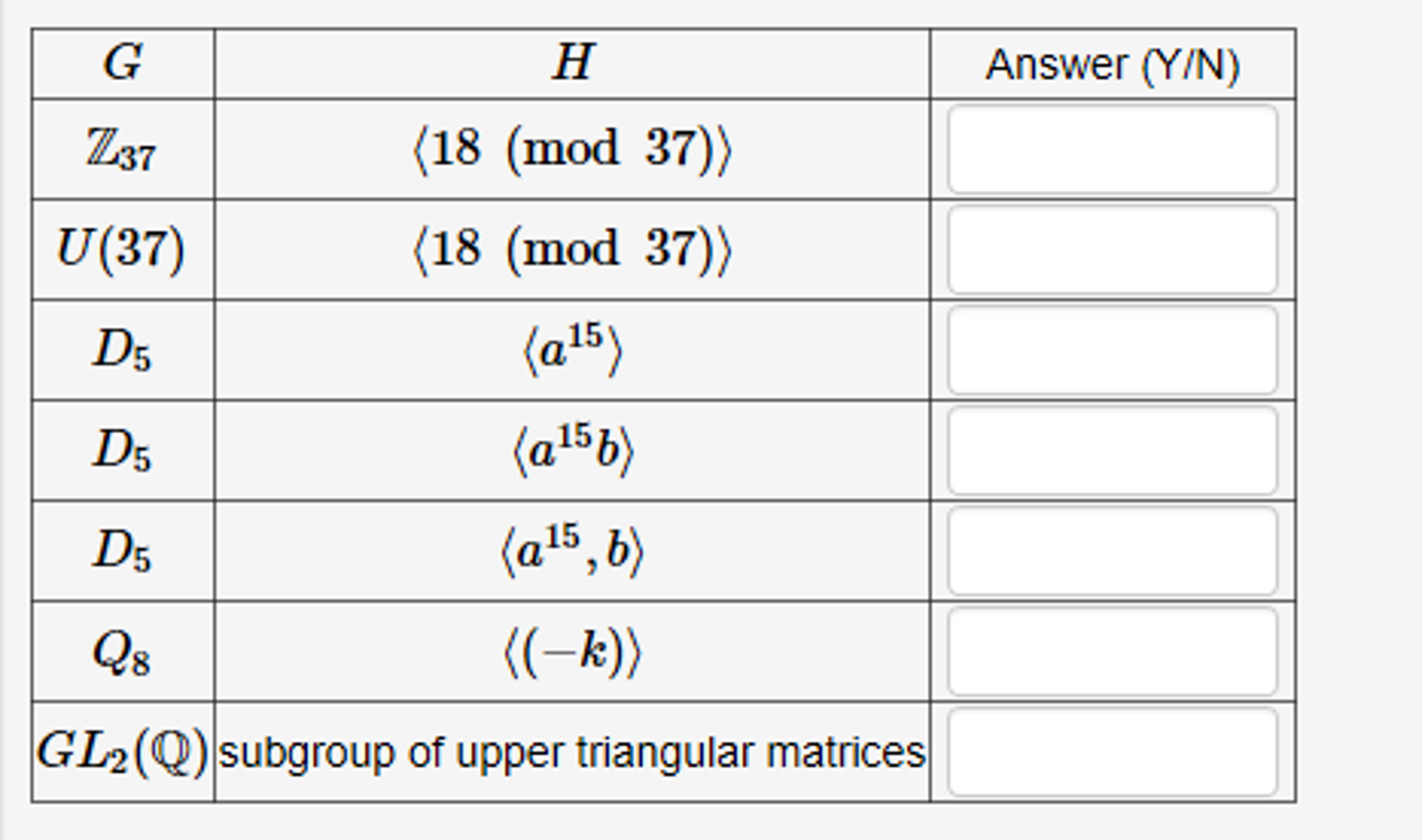This screenshot has height=840, width=1422.
Task: Select the U(37) group label cell
Action: click(x=122, y=249)
